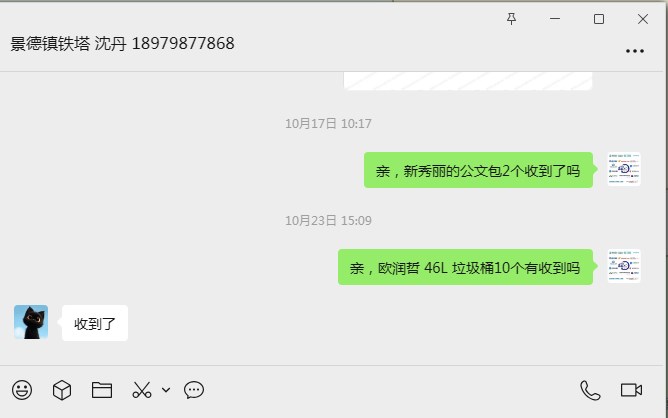Start a video call
The height and width of the screenshot is (418, 668).
click(631, 390)
